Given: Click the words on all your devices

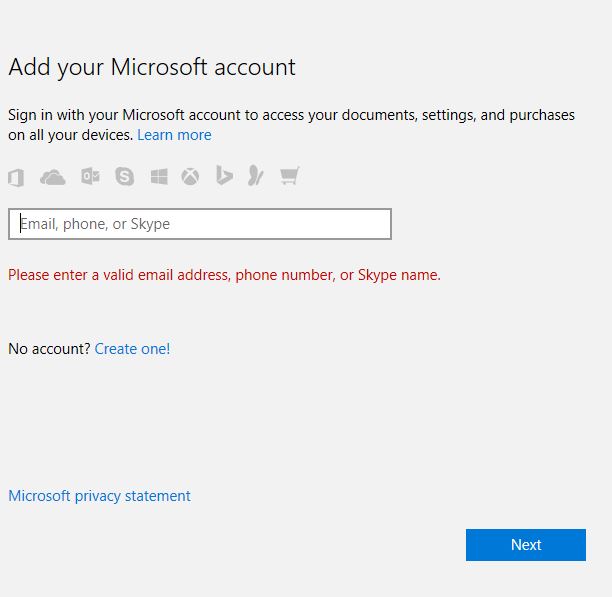Looking at the screenshot, I should 71,135.
